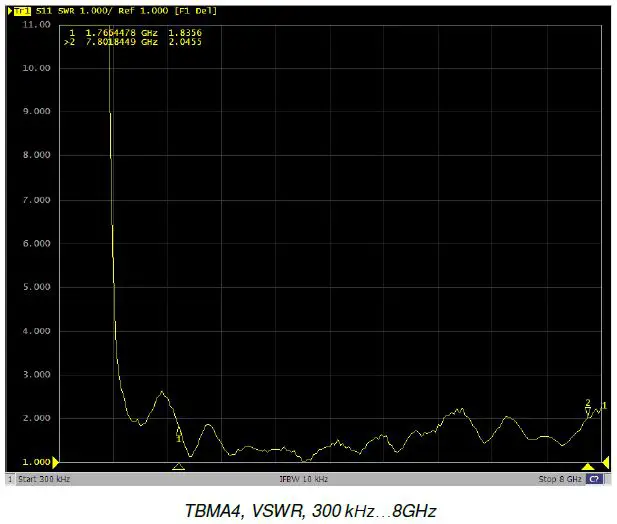The height and width of the screenshot is (524, 617).
Task: Click the 10.00 Y-axis label
Action: pos(36,68)
